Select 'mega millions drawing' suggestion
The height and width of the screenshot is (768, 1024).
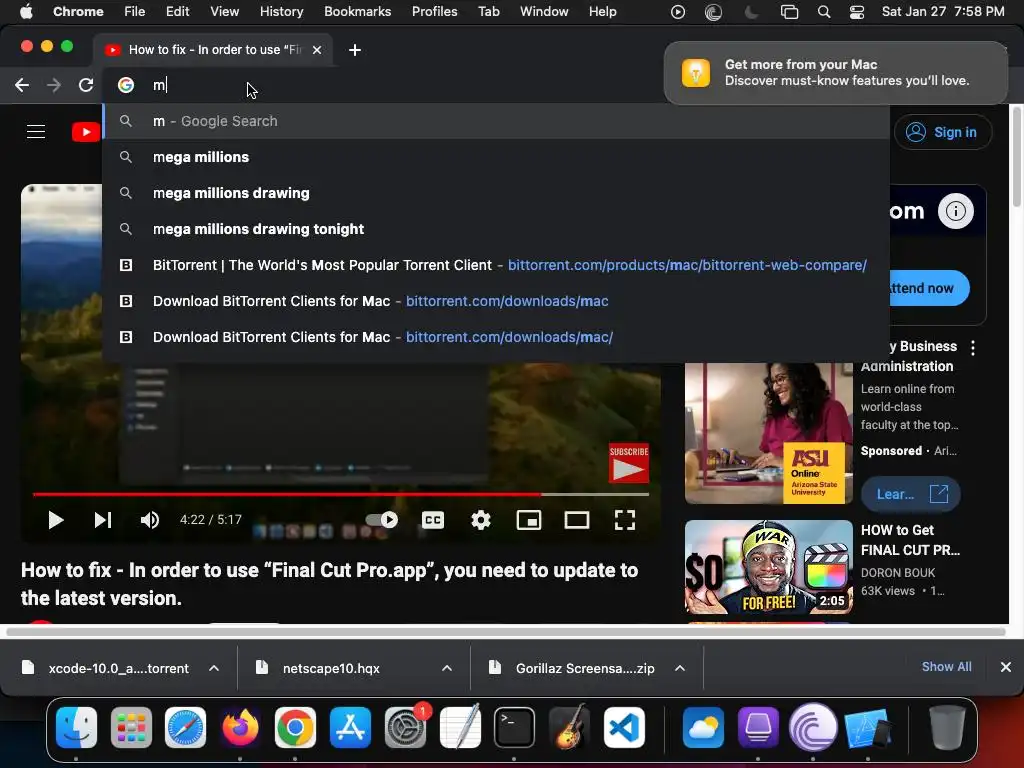pos(496,193)
